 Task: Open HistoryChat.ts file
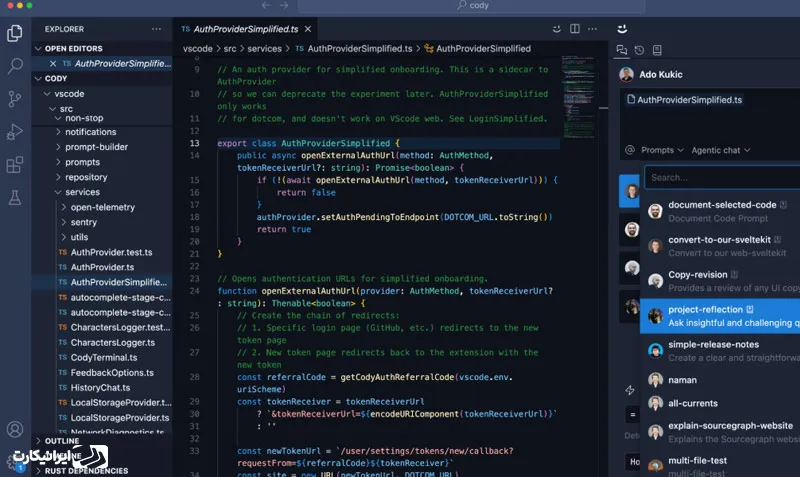point(102,388)
